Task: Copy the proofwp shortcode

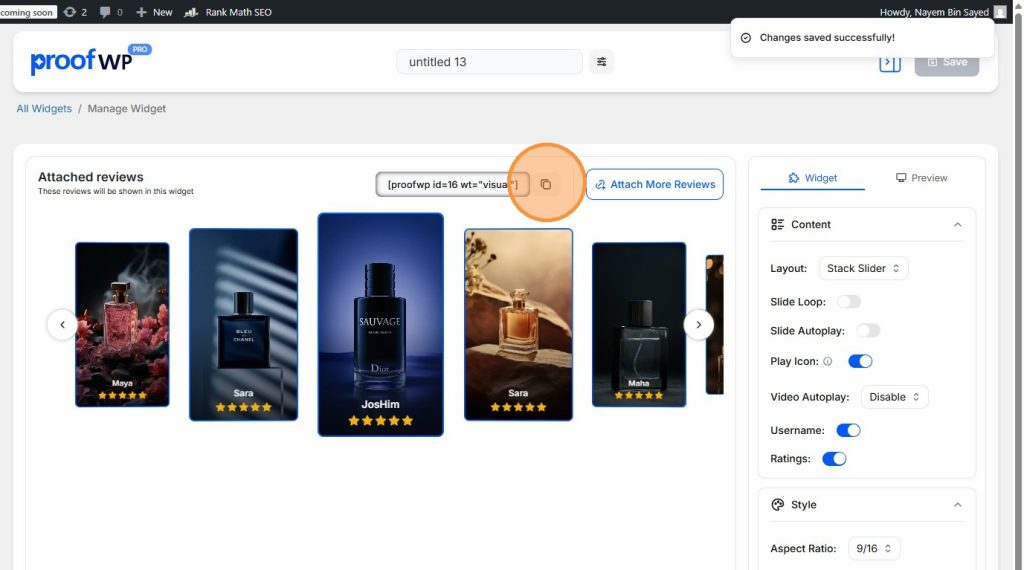Action: click(546, 185)
